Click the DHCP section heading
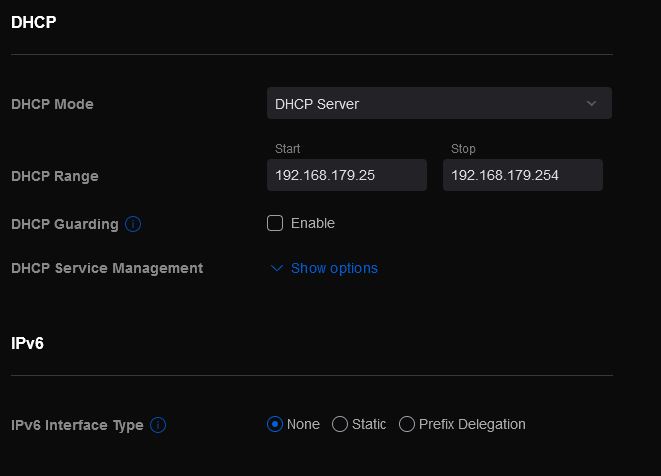661x476 pixels. pos(33,22)
